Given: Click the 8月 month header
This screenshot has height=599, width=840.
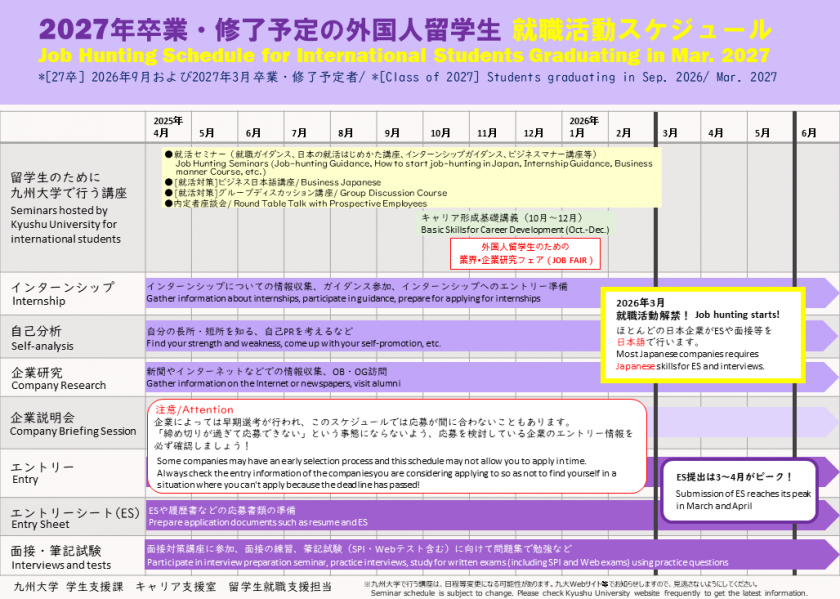Looking at the screenshot, I should tap(345, 132).
